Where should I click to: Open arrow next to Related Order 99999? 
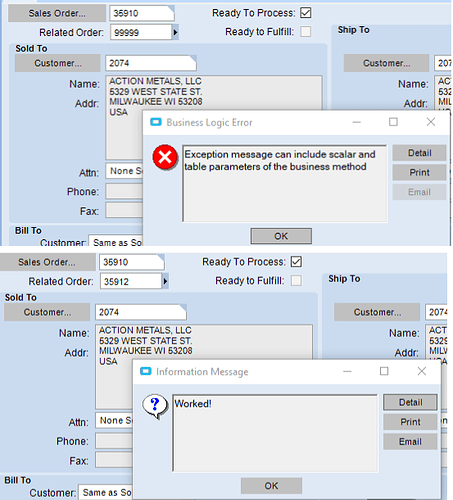(x=175, y=32)
